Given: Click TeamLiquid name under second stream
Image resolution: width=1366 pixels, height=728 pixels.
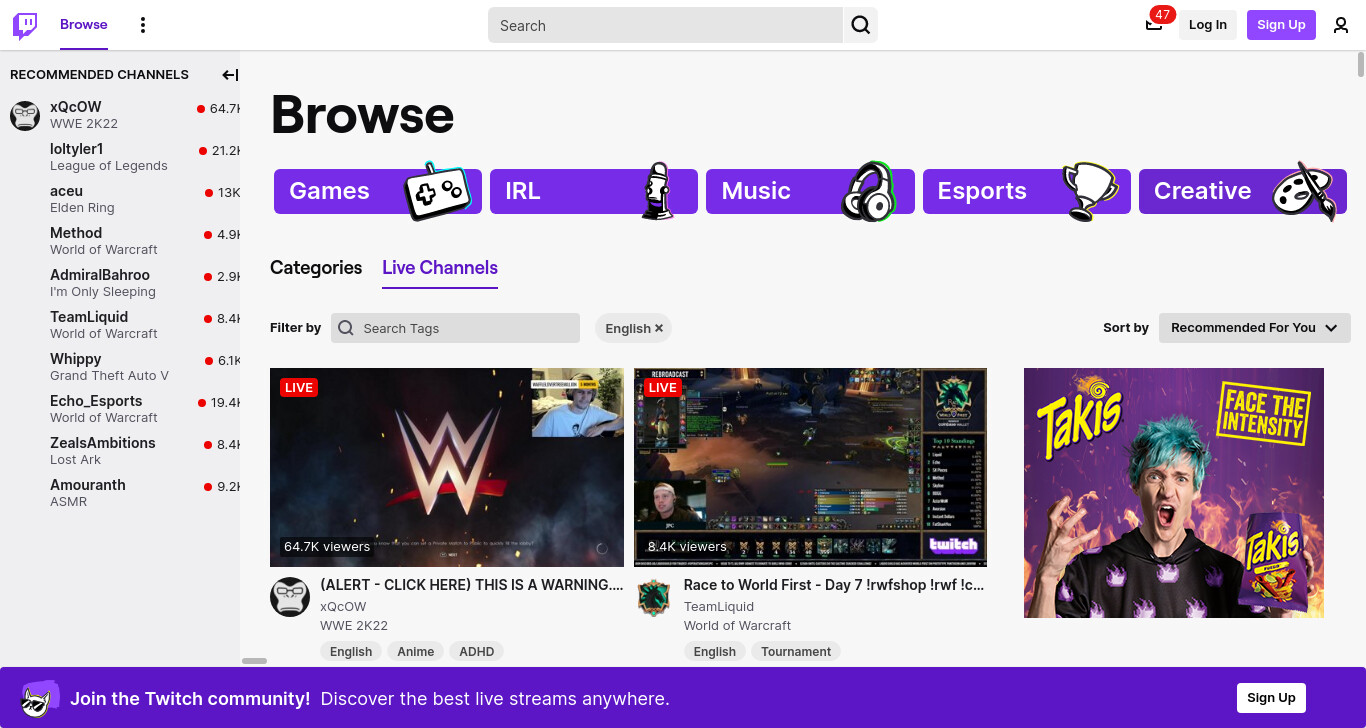Looking at the screenshot, I should pos(719,606).
